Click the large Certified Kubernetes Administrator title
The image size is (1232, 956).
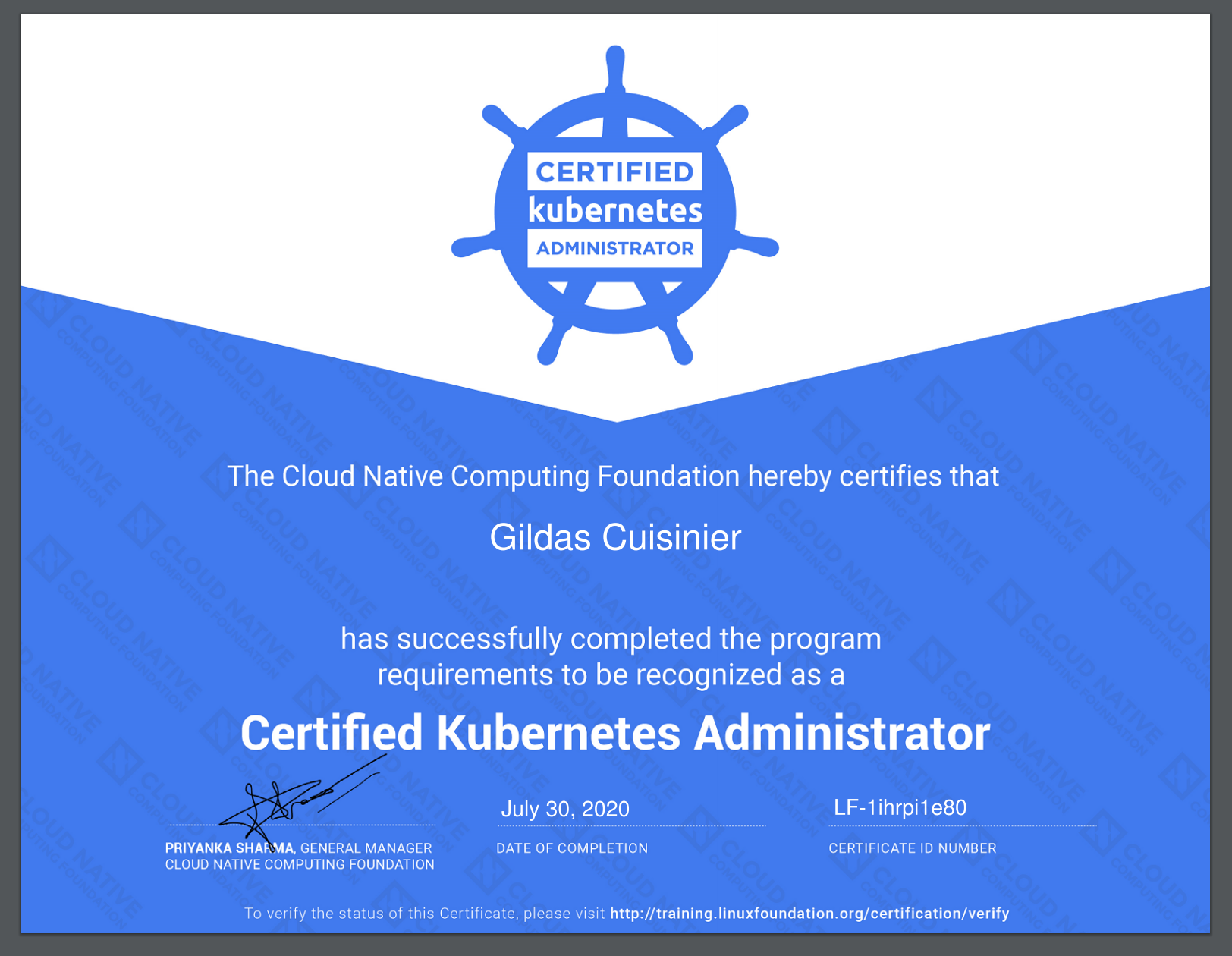[615, 734]
